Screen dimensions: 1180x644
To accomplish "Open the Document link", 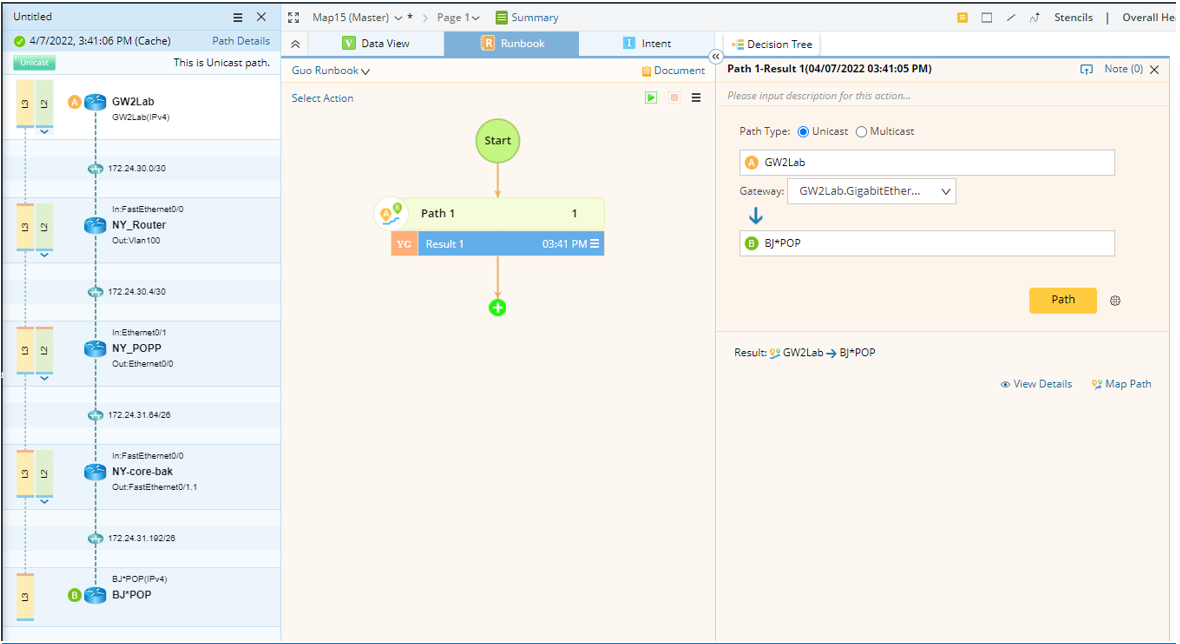I will tap(674, 71).
